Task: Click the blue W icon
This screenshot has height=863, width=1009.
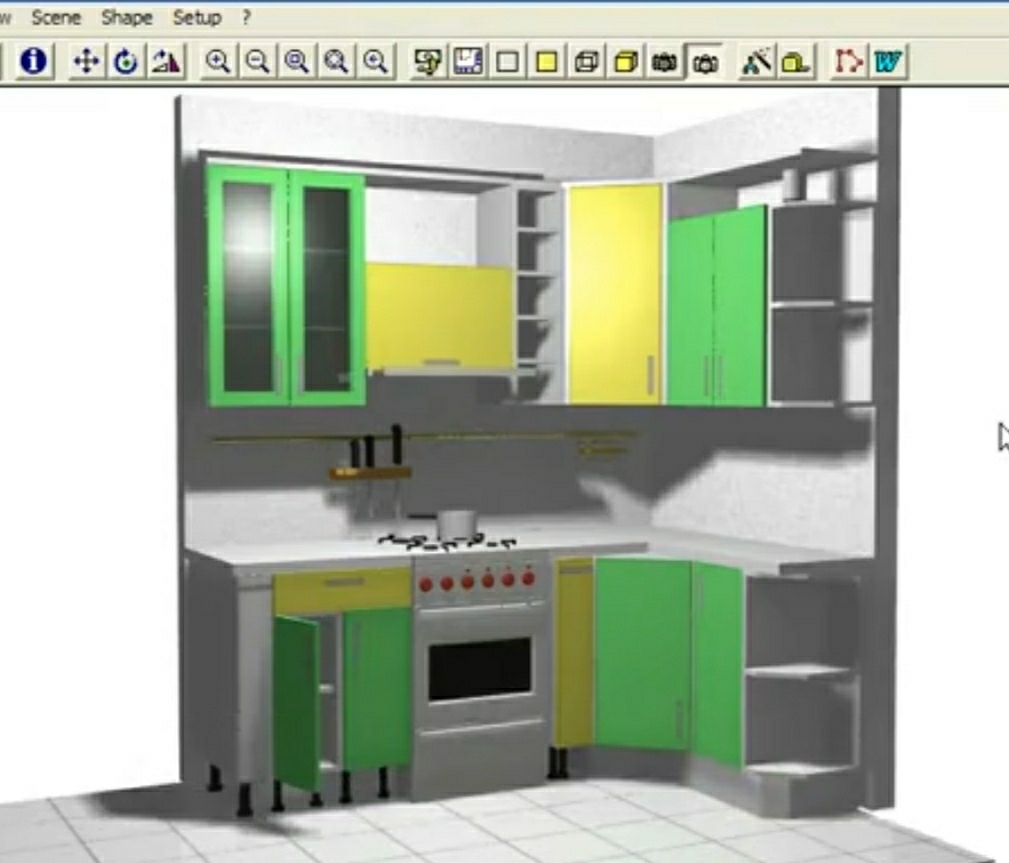Action: click(887, 62)
